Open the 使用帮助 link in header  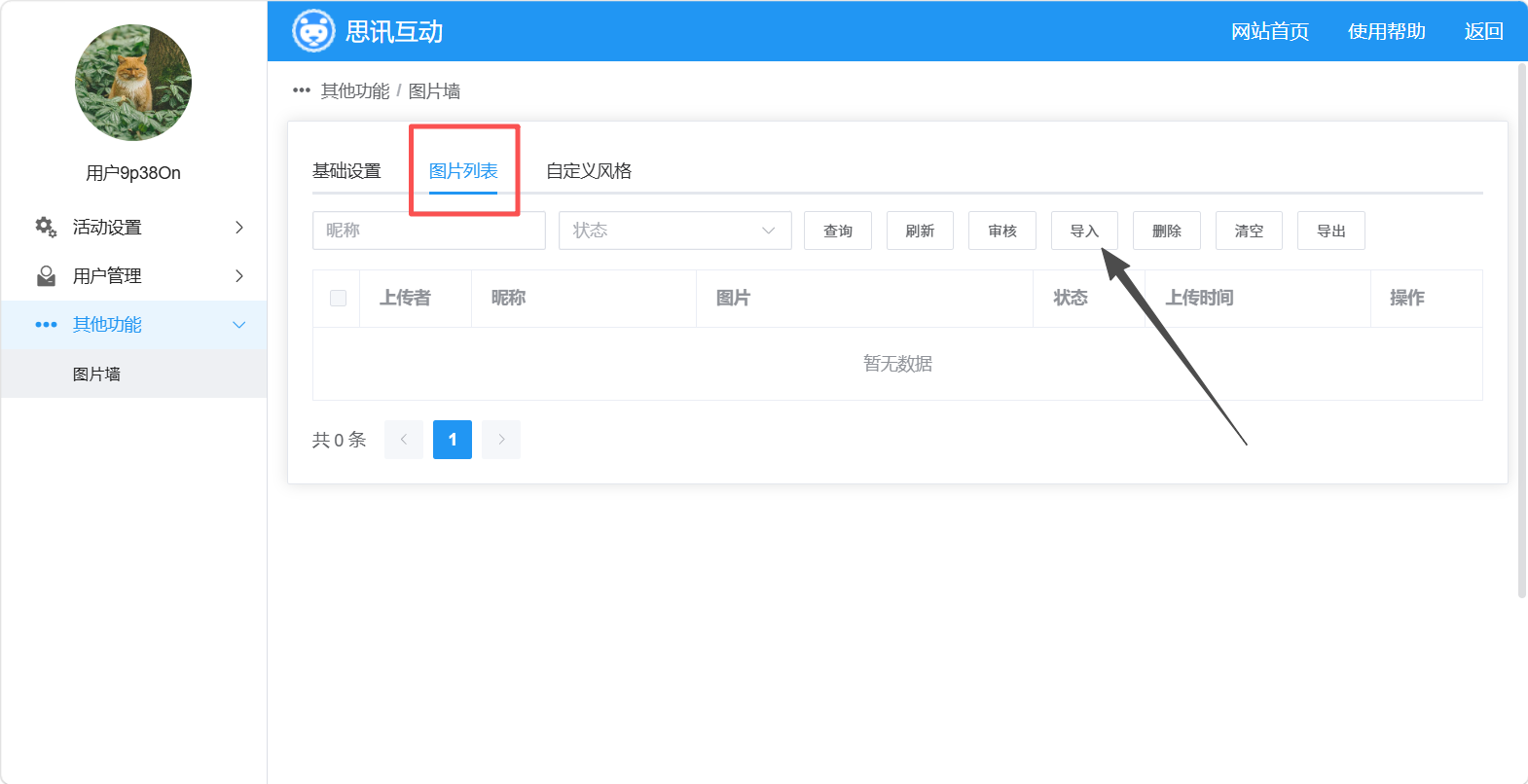(x=1386, y=31)
